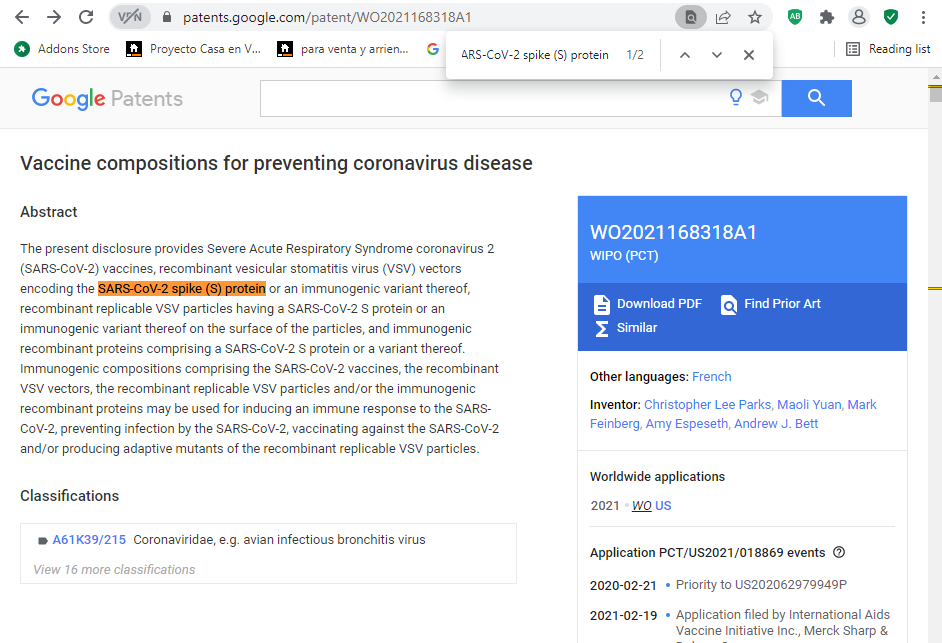Open Find Prior Art
Viewport: 942px width, 643px height.
point(771,304)
